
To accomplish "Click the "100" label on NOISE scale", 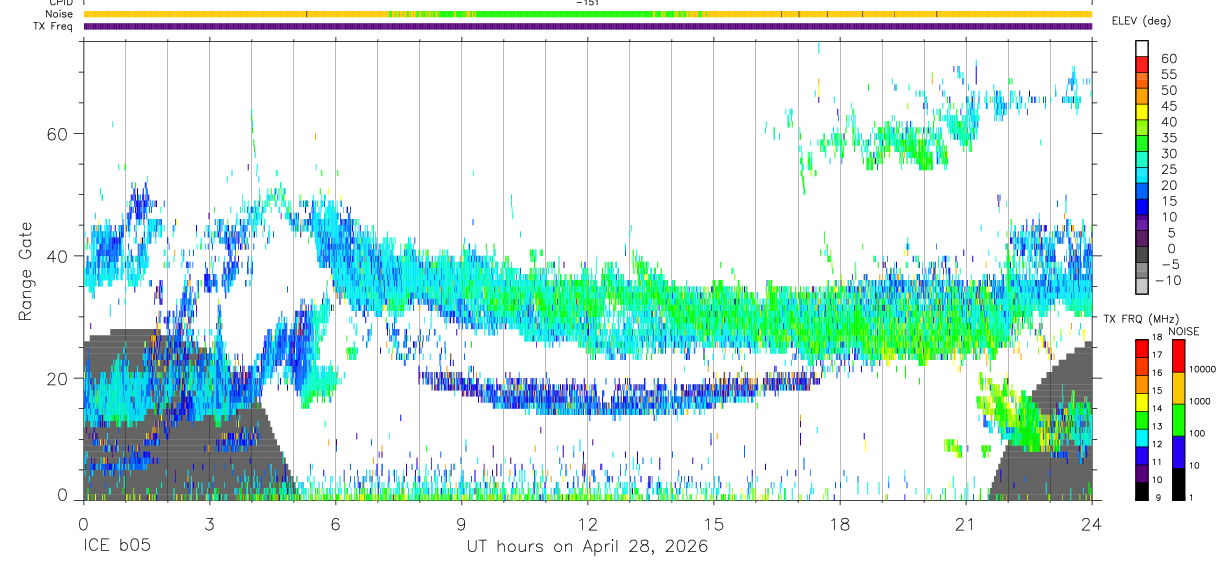I will [1198, 433].
